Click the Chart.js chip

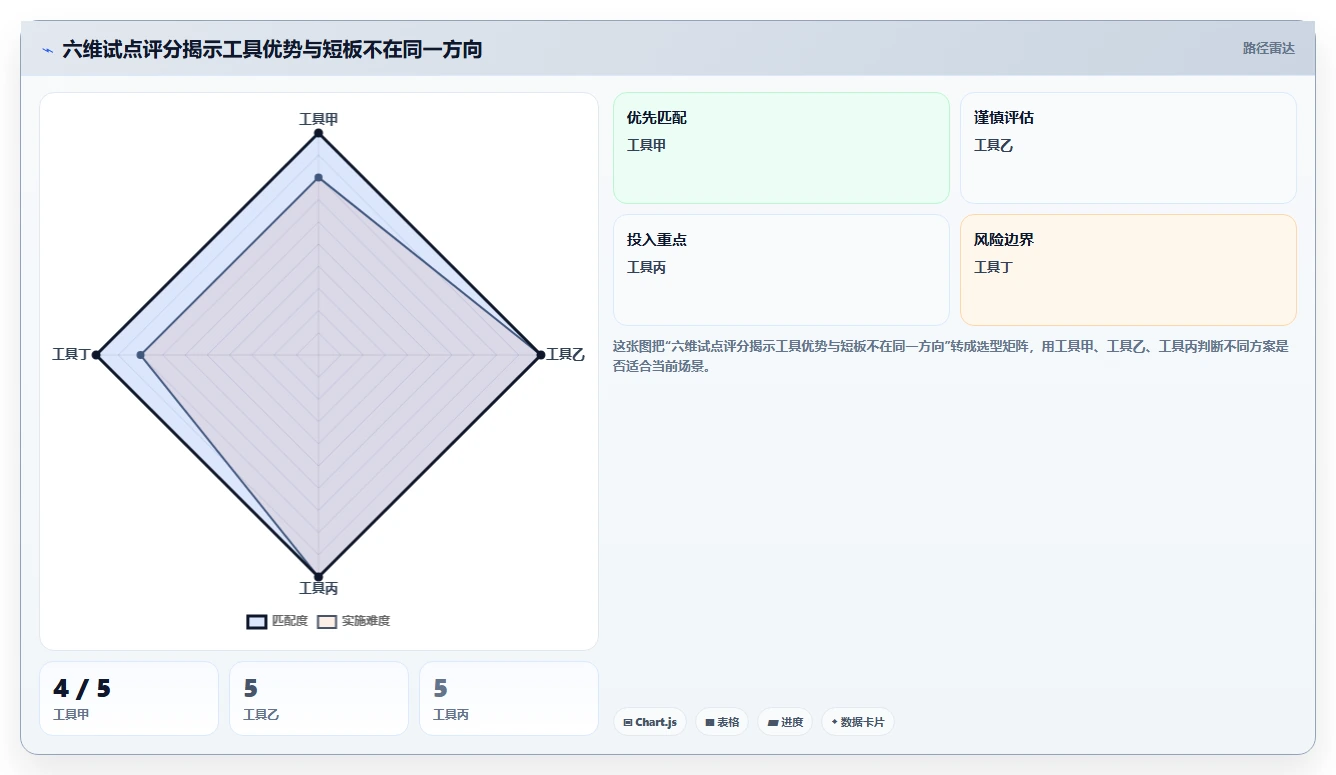[x=650, y=722]
